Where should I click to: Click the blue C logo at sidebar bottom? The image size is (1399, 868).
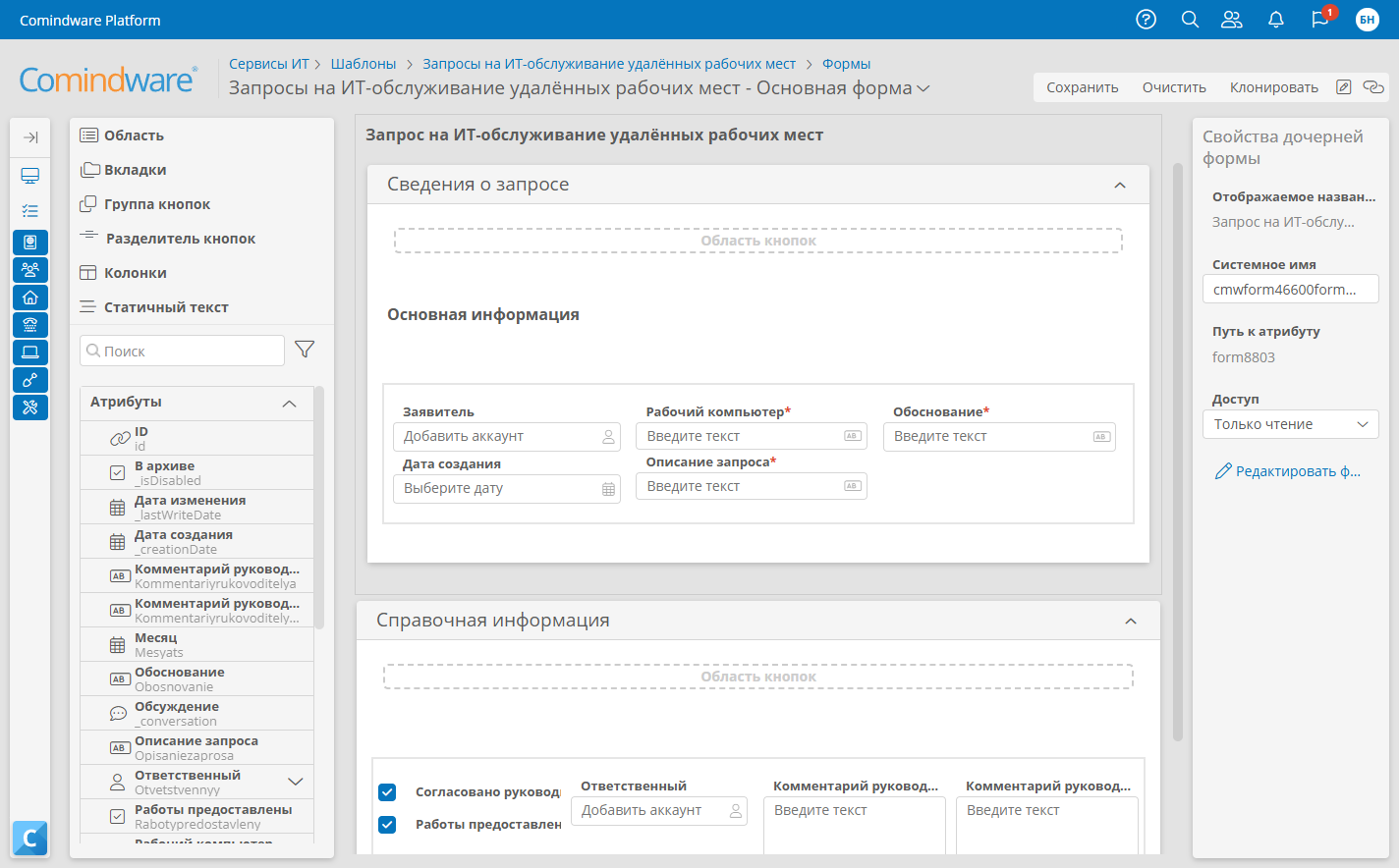tap(30, 838)
